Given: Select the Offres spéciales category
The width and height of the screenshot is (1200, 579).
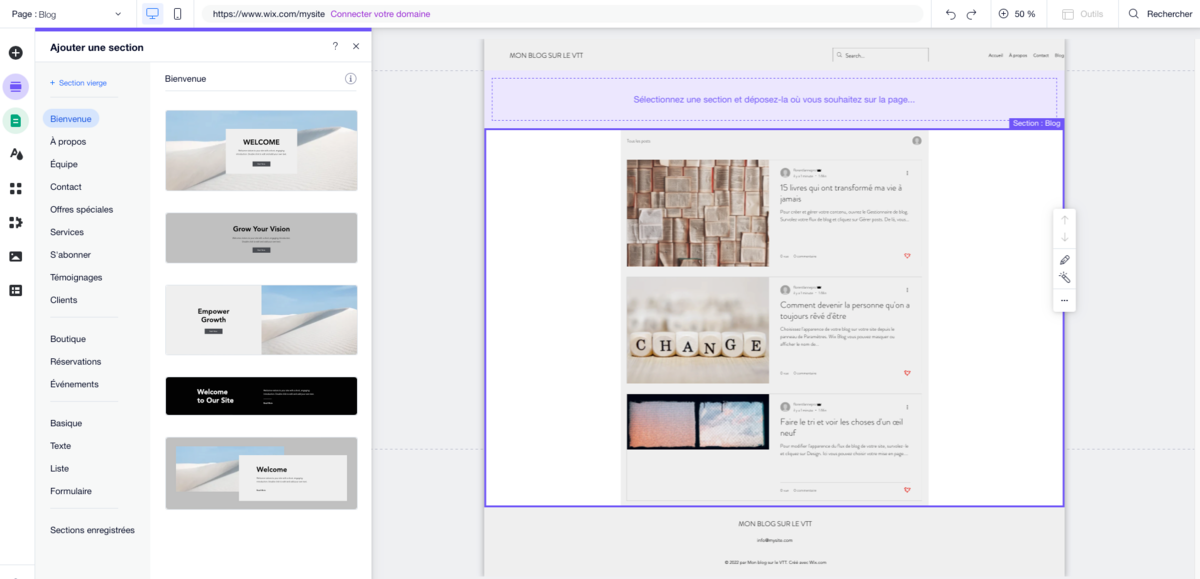Looking at the screenshot, I should [x=82, y=210].
